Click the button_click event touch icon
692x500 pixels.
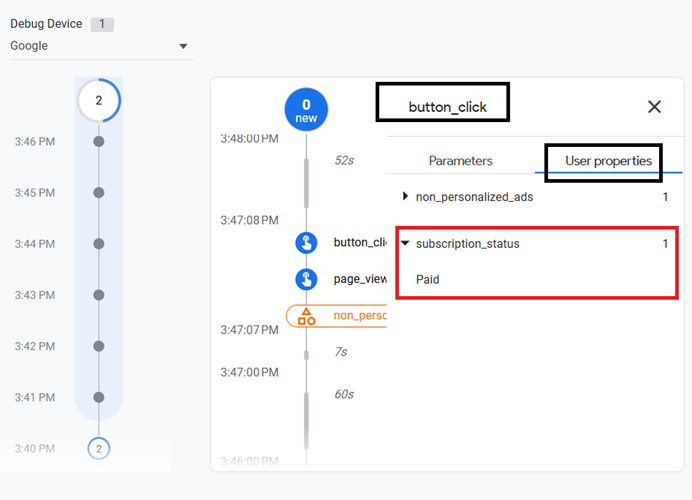coord(306,243)
